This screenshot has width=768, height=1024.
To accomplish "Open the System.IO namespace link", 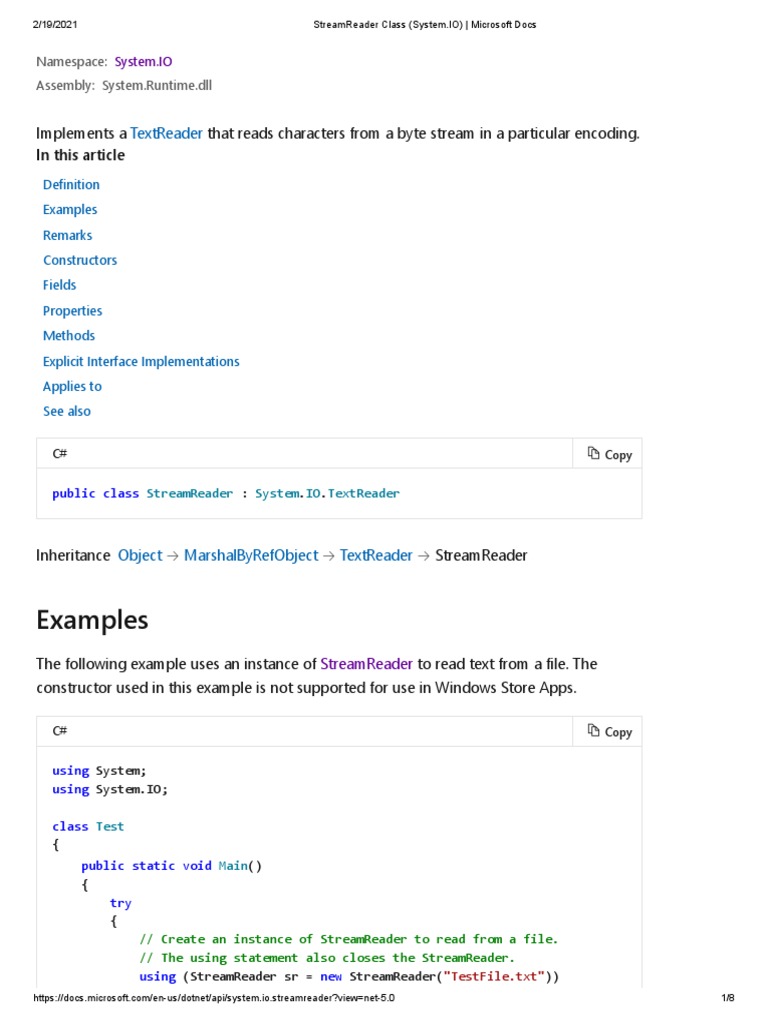I will pos(143,61).
